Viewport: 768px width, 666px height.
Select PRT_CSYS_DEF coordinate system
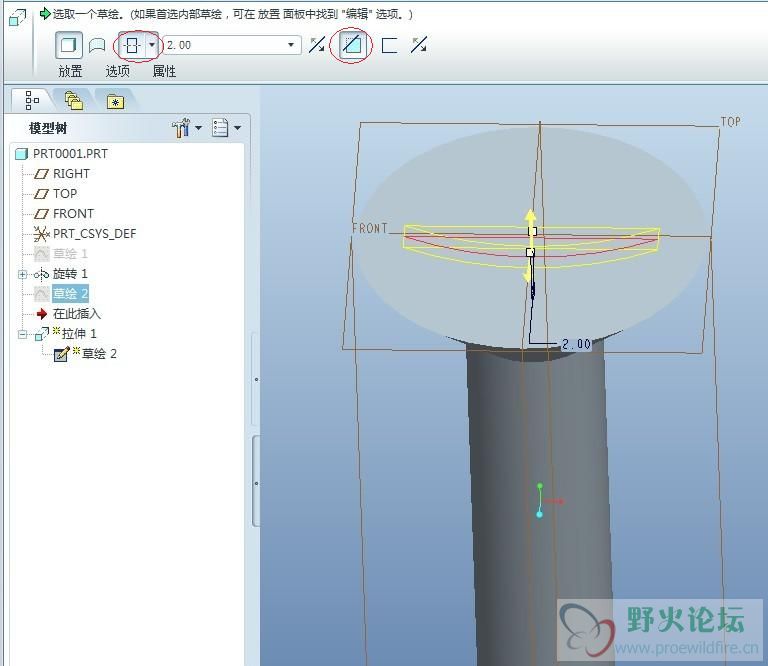click(x=85, y=234)
